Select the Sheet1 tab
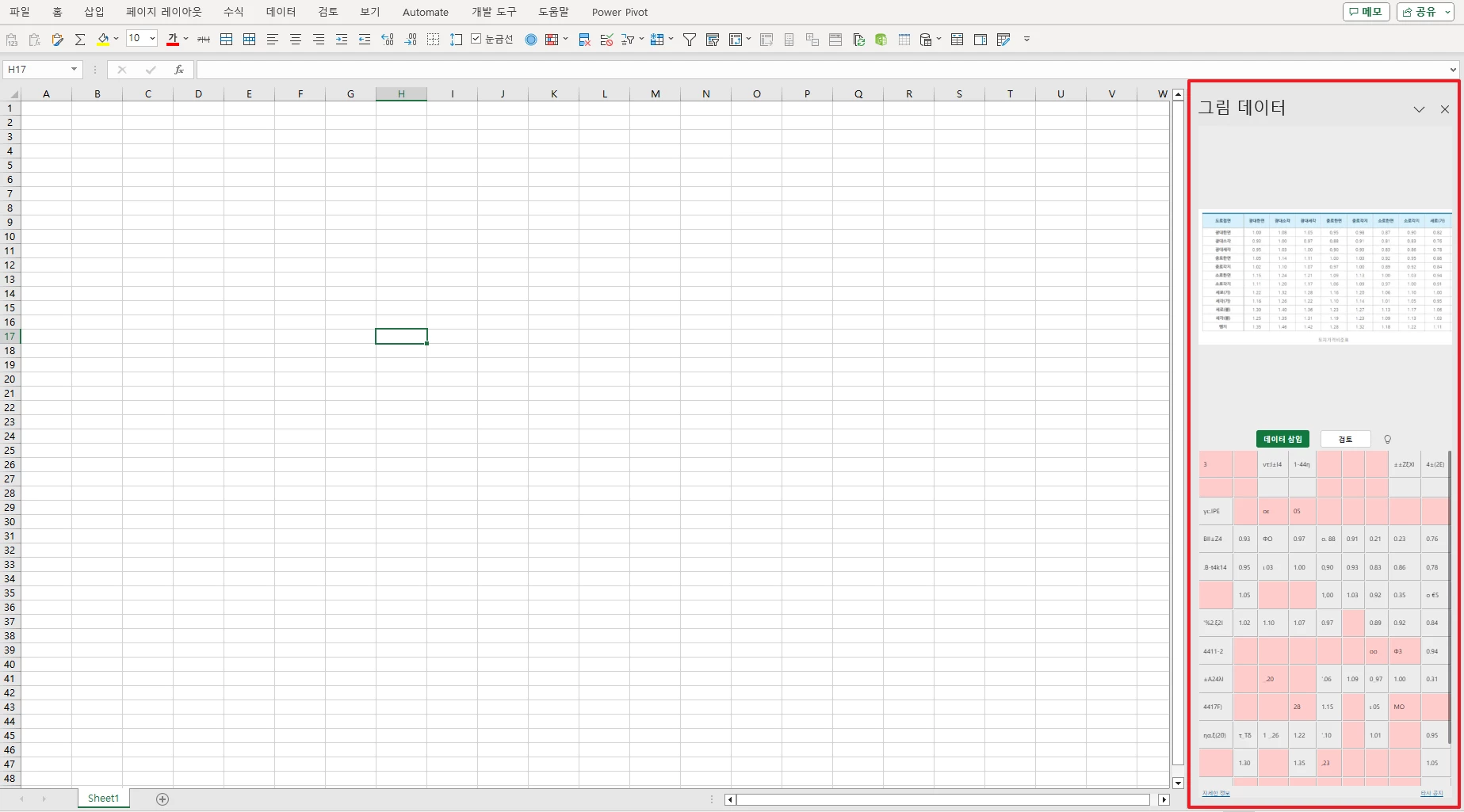The image size is (1464, 812). tap(104, 799)
